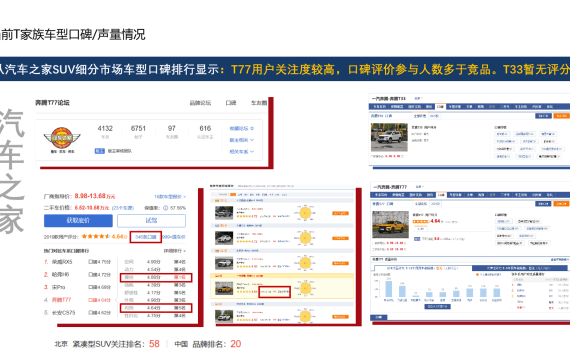Click yellow SUV photo on 一汽奔腾-奔腾T77 page
This screenshot has height=360, width=570.
[x=390, y=224]
